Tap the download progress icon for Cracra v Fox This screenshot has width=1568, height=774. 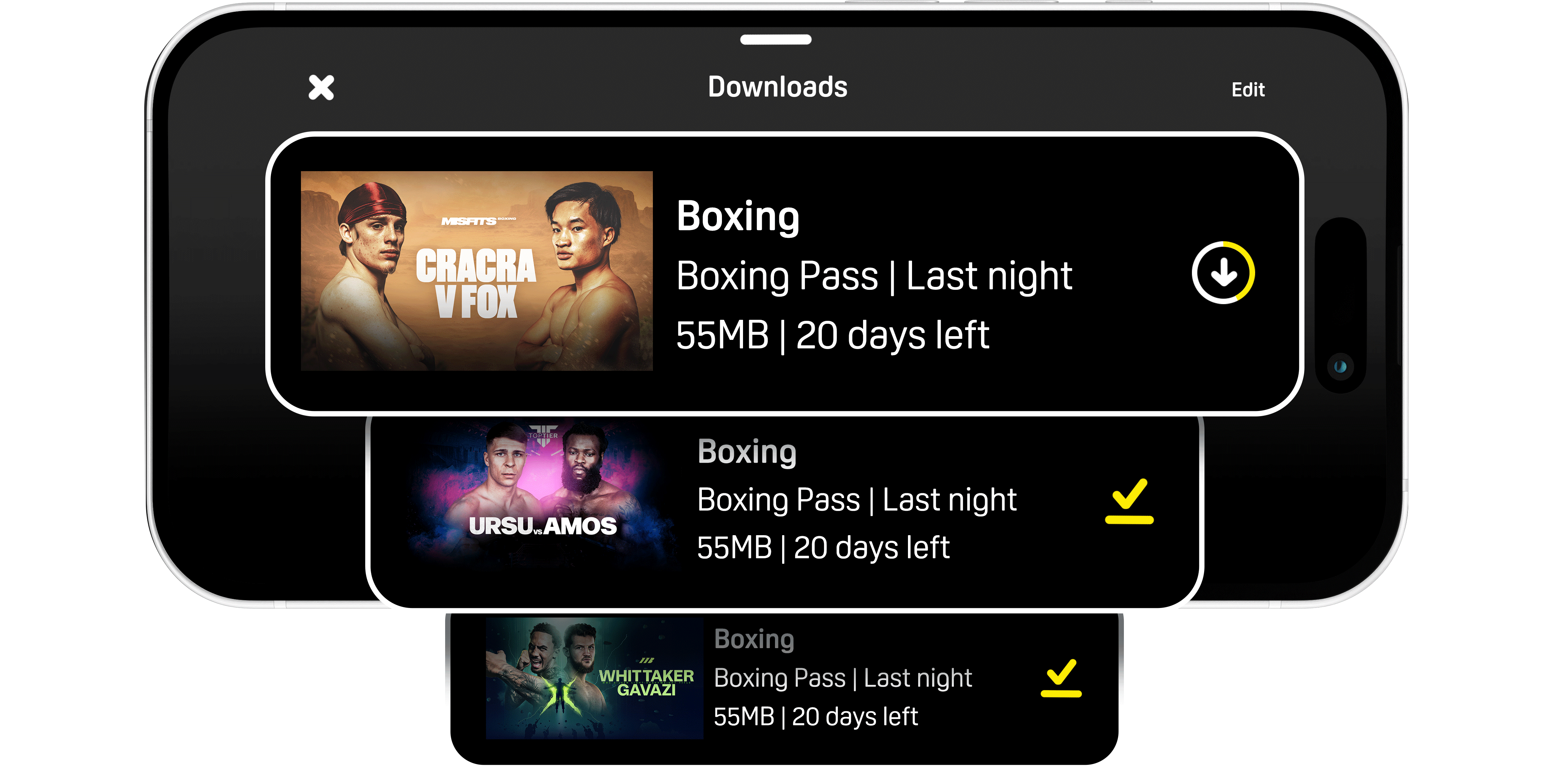(1223, 272)
